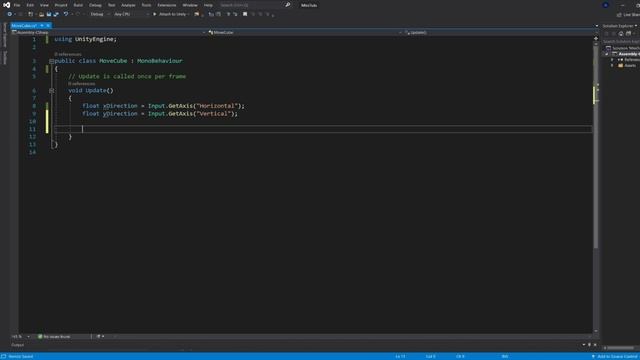Open the Analyze menu

128,5
